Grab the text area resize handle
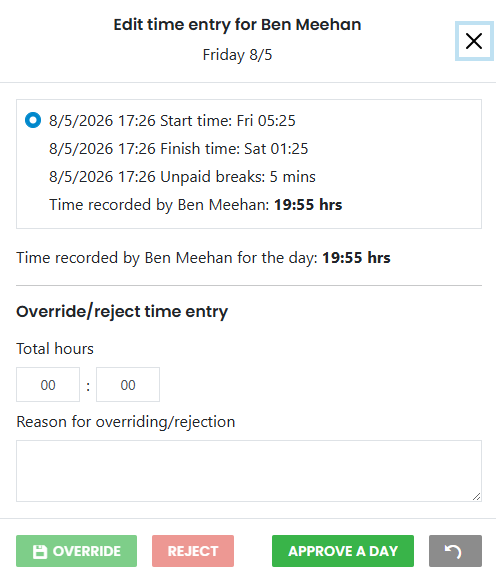This screenshot has width=496, height=581. tap(476, 497)
